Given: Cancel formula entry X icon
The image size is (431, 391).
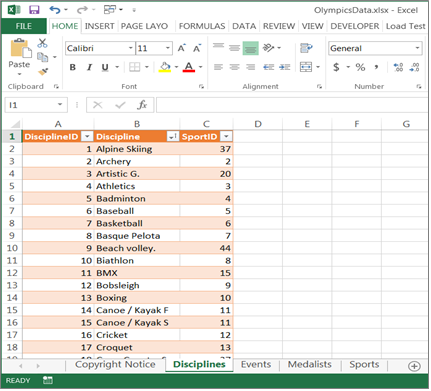Looking at the screenshot, I should 97,105.
